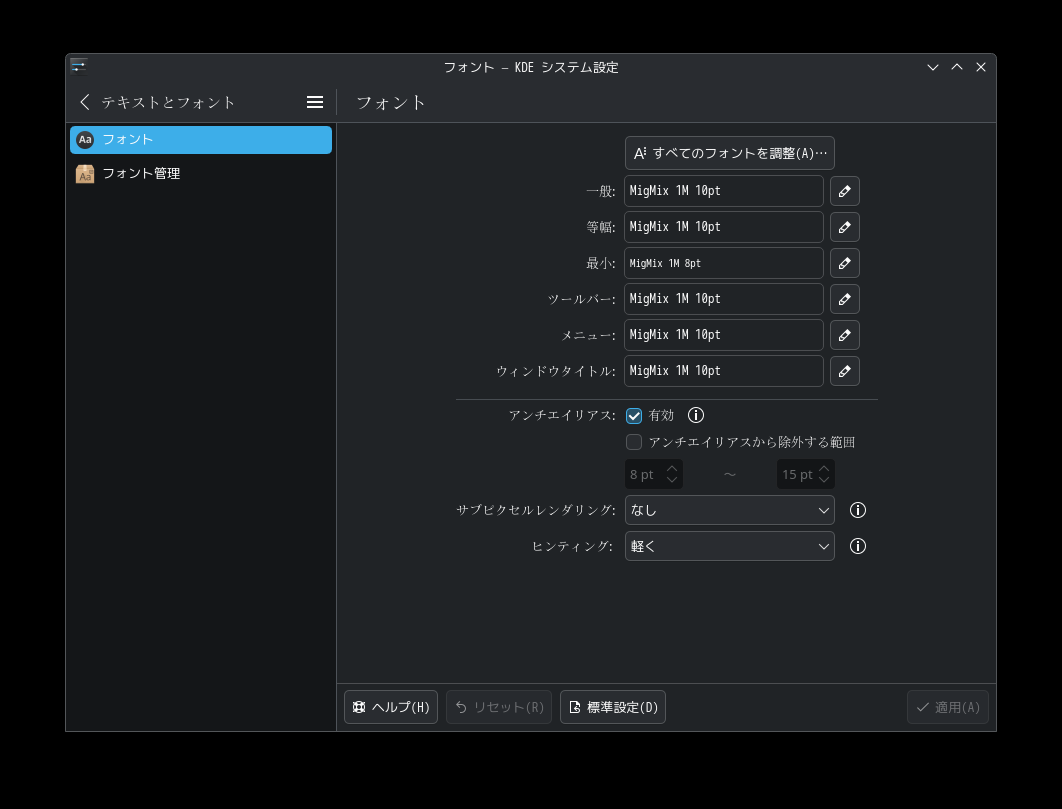
Task: Click the edit pencil for 最小 font
Action: pos(845,263)
